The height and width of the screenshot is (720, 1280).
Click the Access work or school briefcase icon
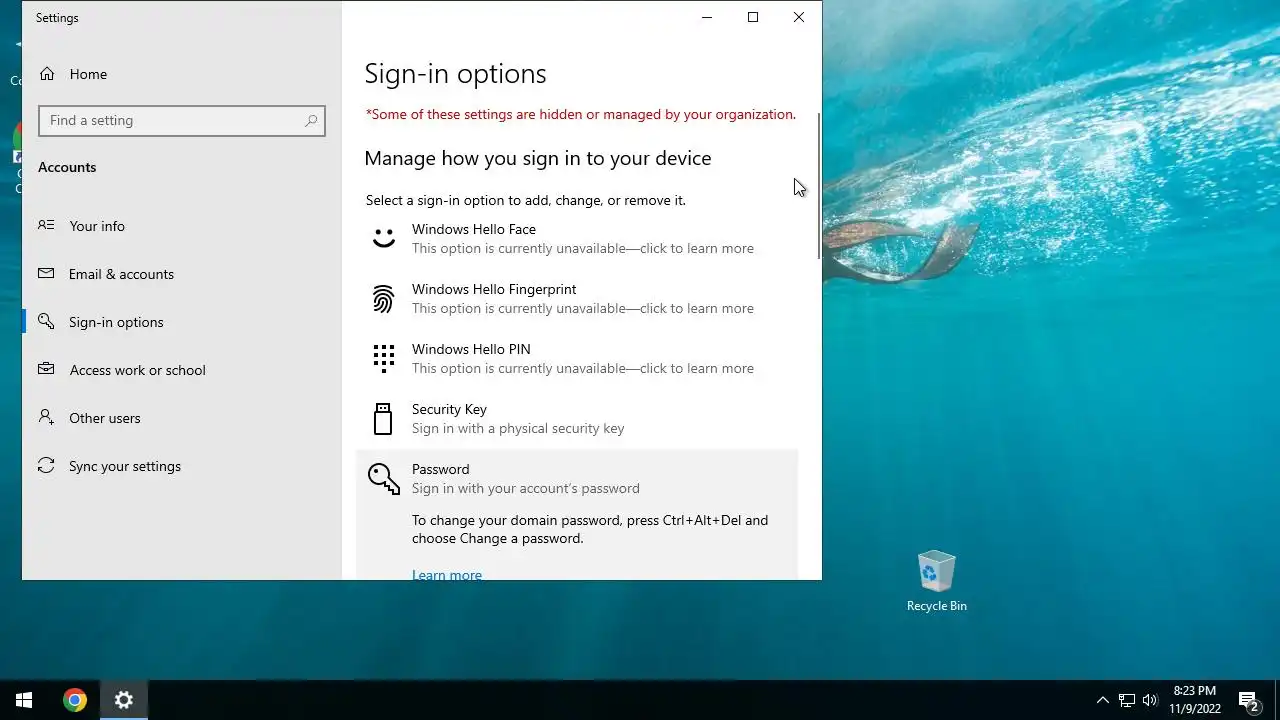46,370
